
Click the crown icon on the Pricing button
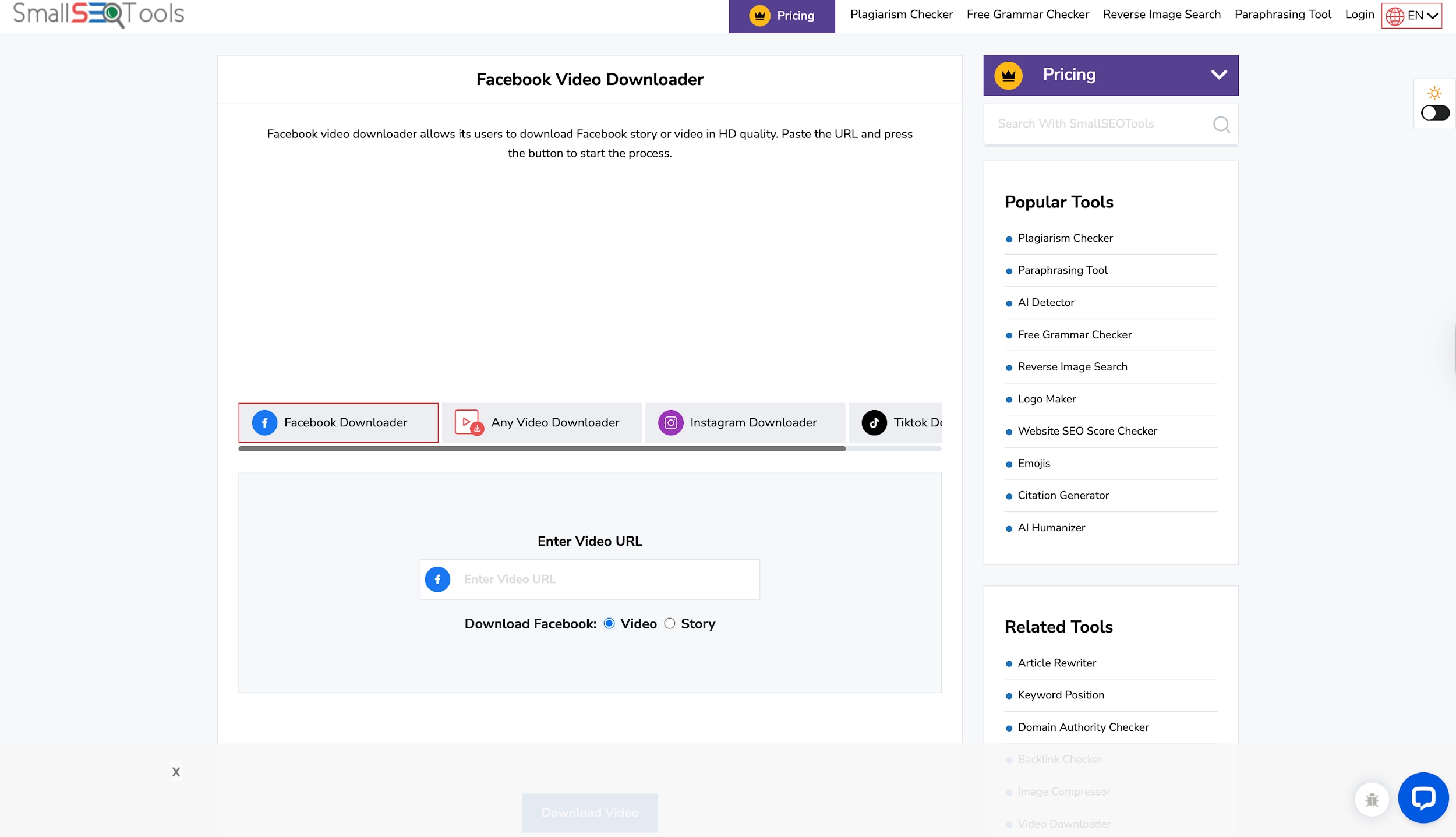pos(759,16)
